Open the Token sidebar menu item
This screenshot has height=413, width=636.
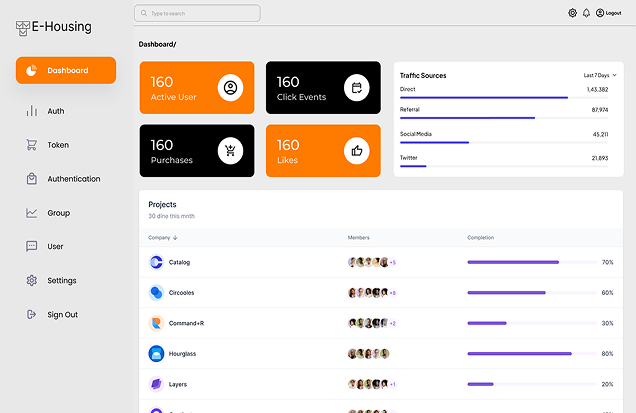pyautogui.click(x=58, y=145)
